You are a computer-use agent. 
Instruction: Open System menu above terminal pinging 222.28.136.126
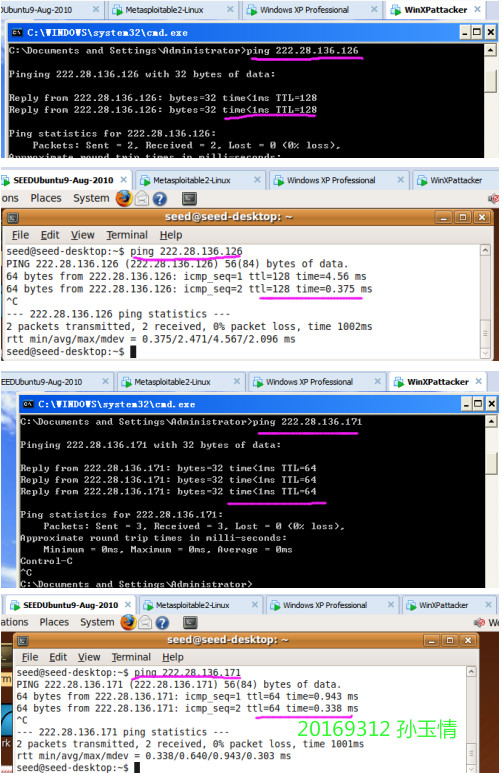click(x=91, y=198)
